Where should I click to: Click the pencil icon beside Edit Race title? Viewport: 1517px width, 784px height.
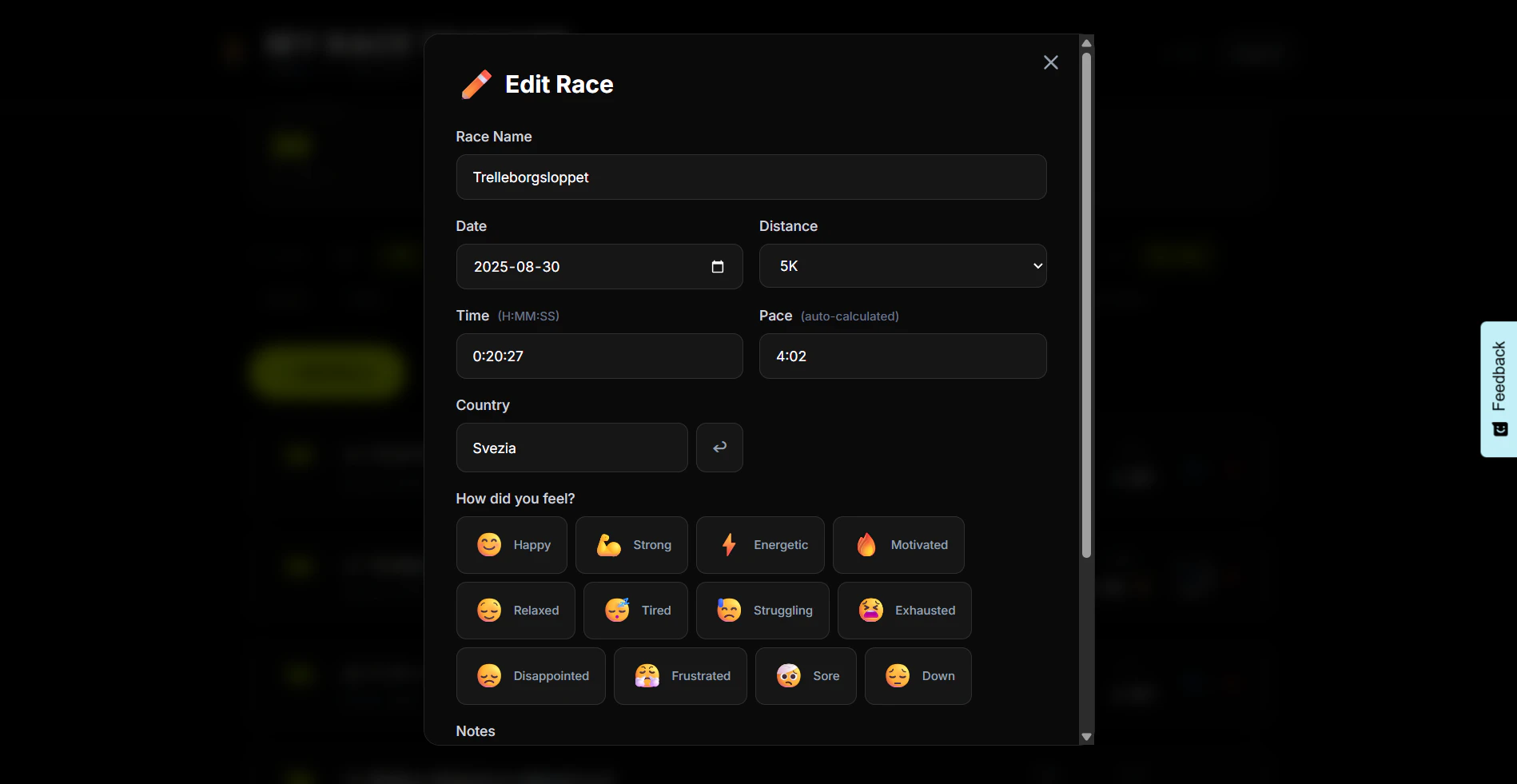476,83
